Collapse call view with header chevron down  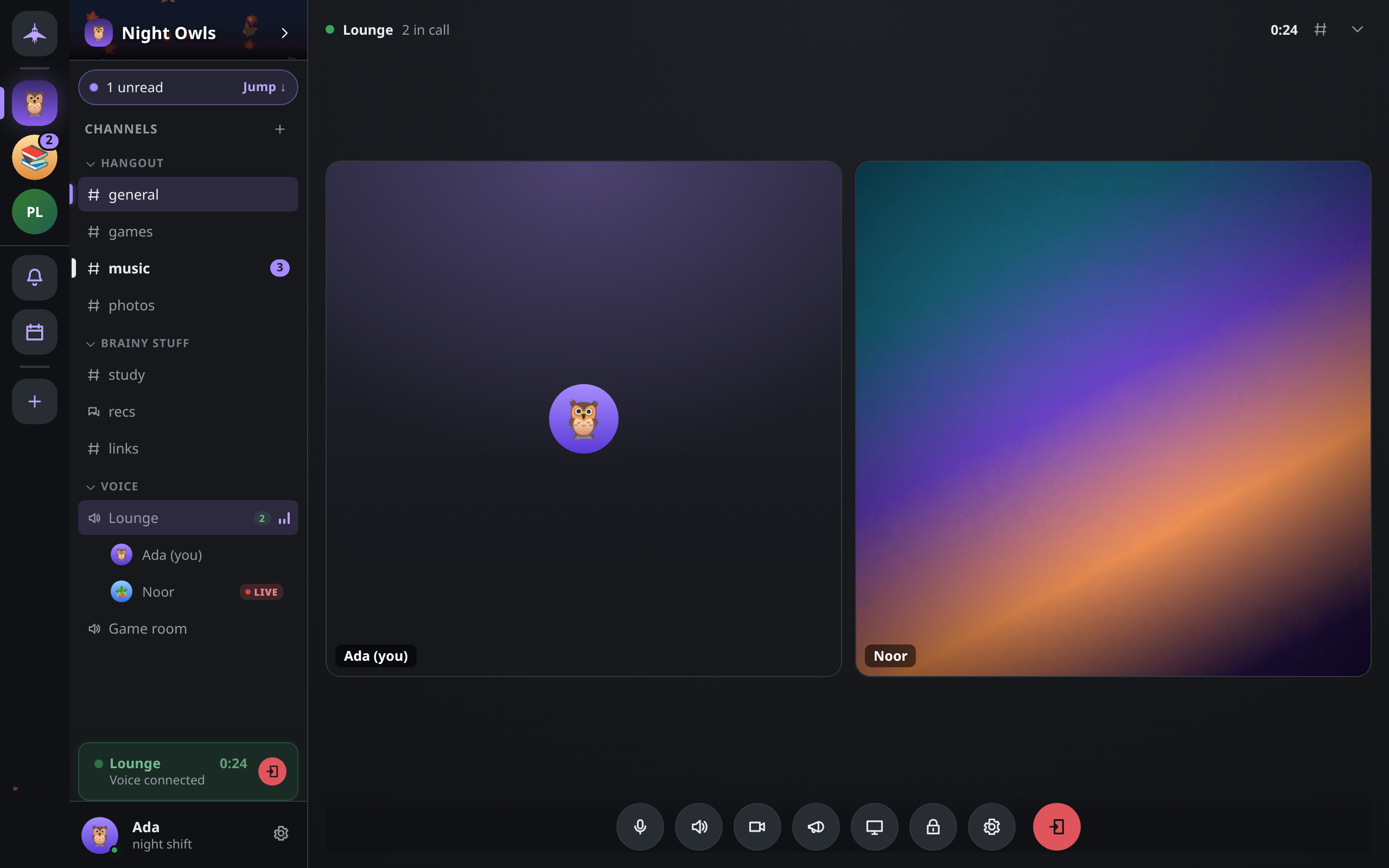pyautogui.click(x=1357, y=30)
